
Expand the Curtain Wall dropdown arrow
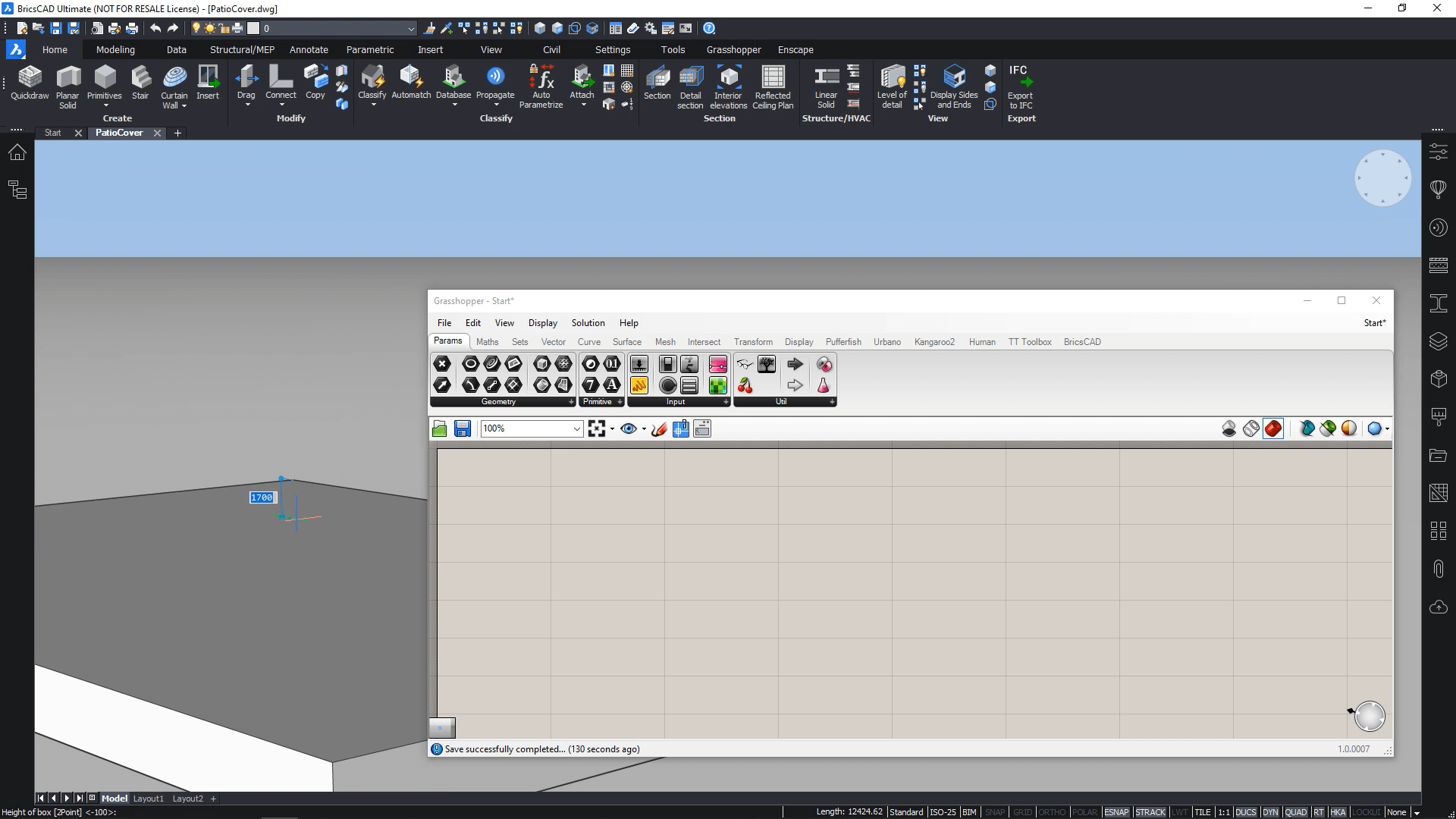[x=184, y=106]
